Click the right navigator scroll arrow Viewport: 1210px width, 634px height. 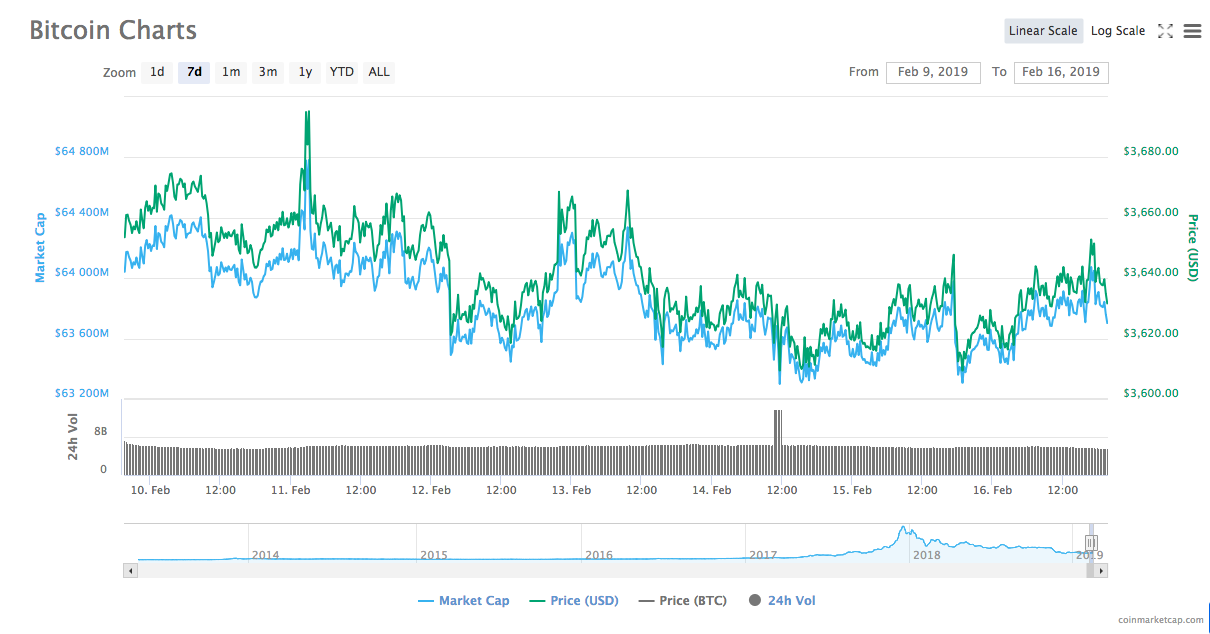(x=1100, y=569)
